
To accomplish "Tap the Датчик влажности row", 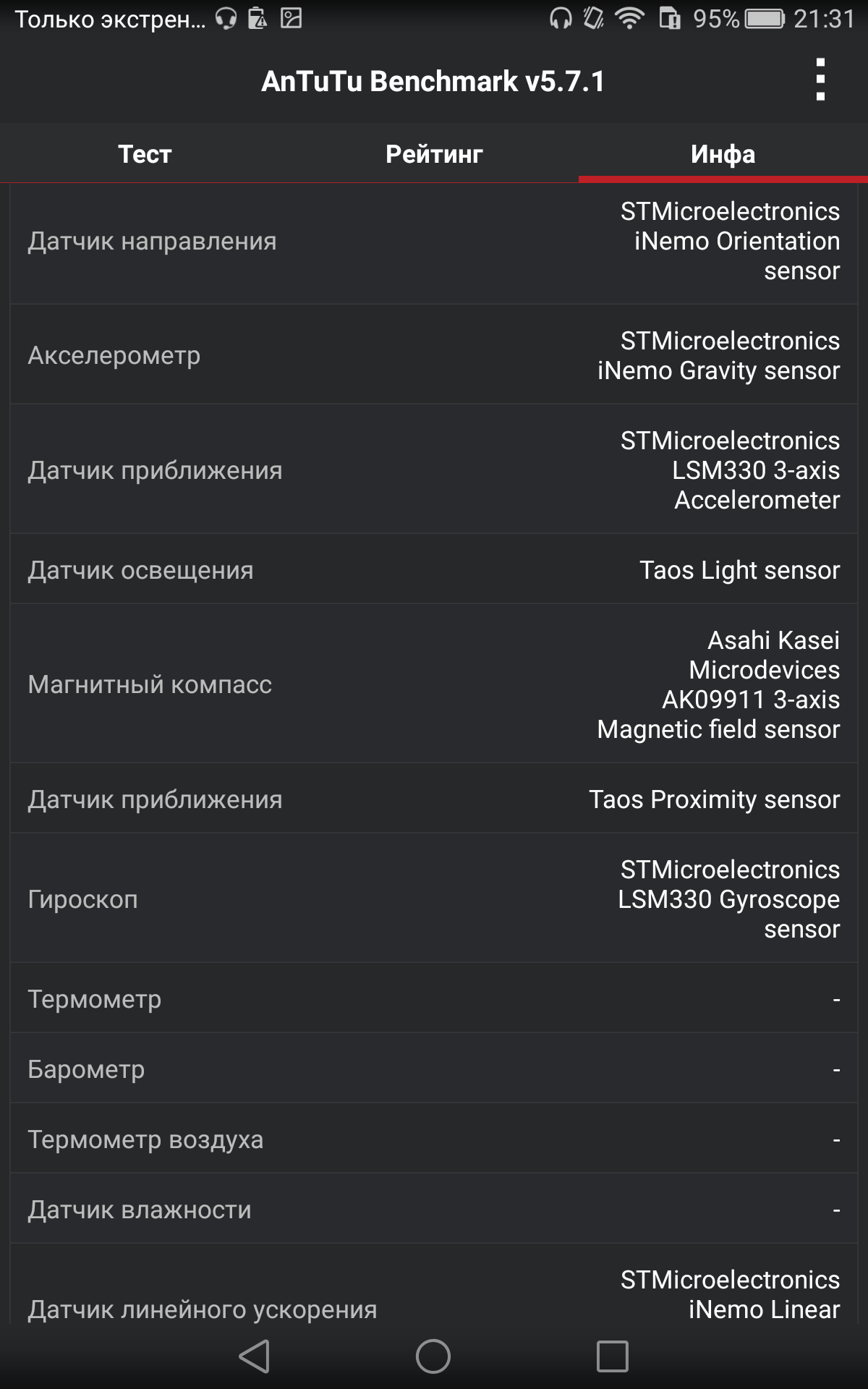I will [434, 1209].
